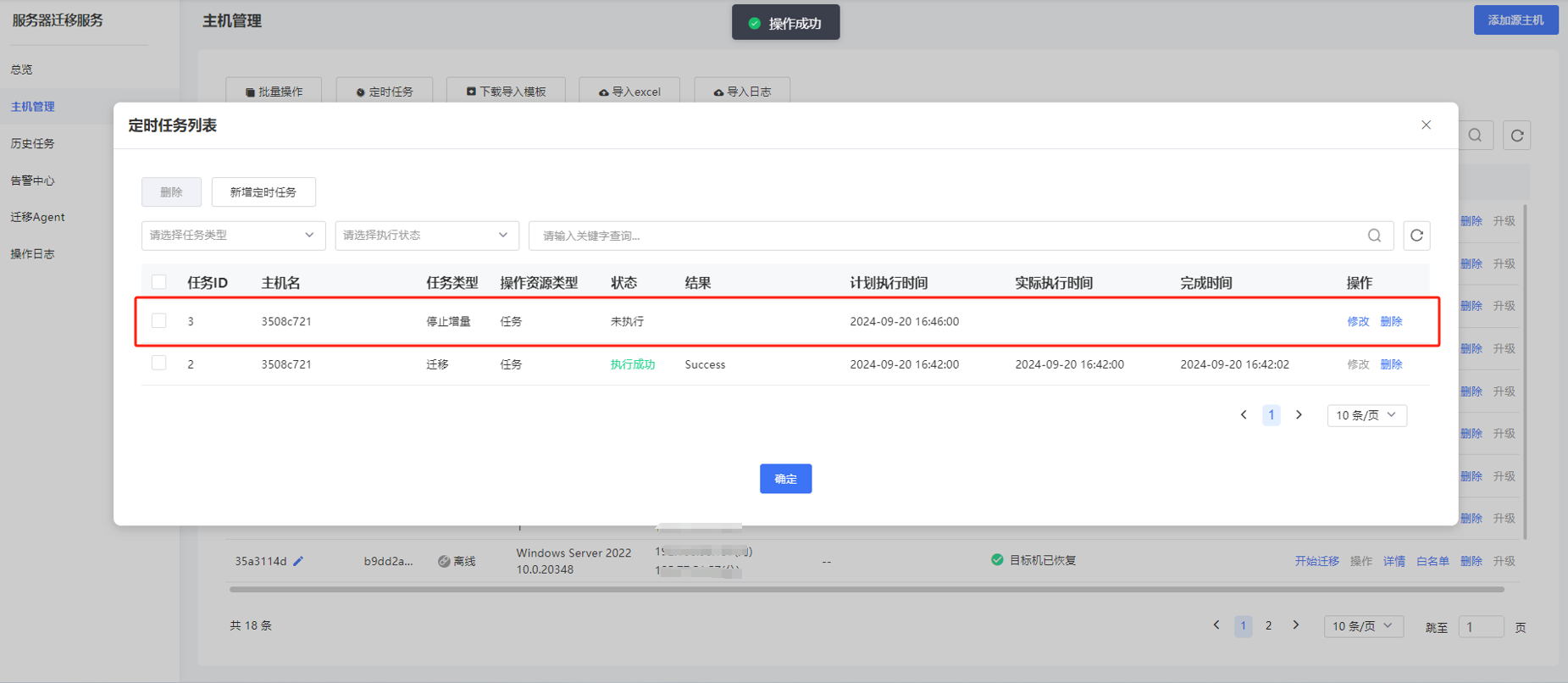1568x683 pixels.
Task: Click 确定 to confirm dialog
Action: coord(785,479)
